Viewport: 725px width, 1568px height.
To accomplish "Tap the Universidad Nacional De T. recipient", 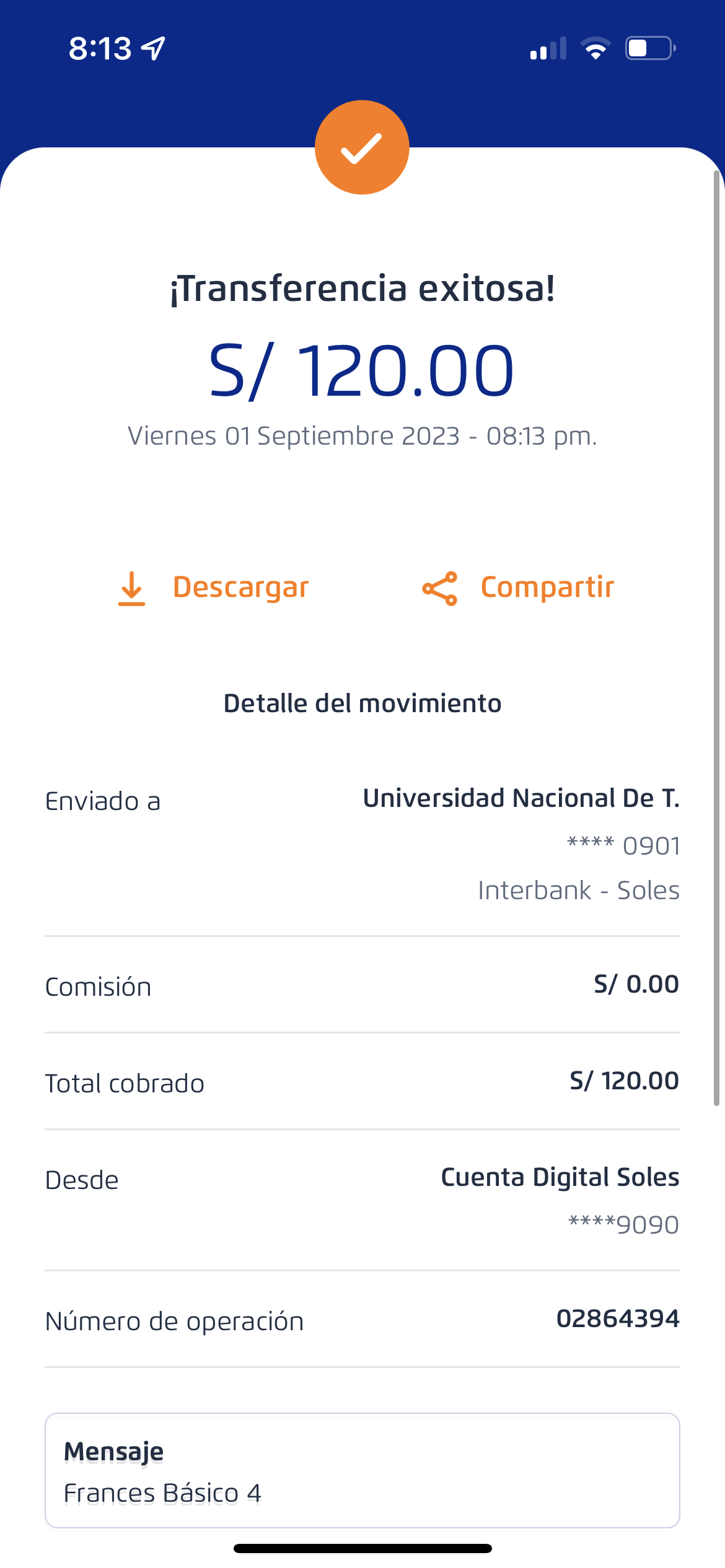I will pos(521,798).
